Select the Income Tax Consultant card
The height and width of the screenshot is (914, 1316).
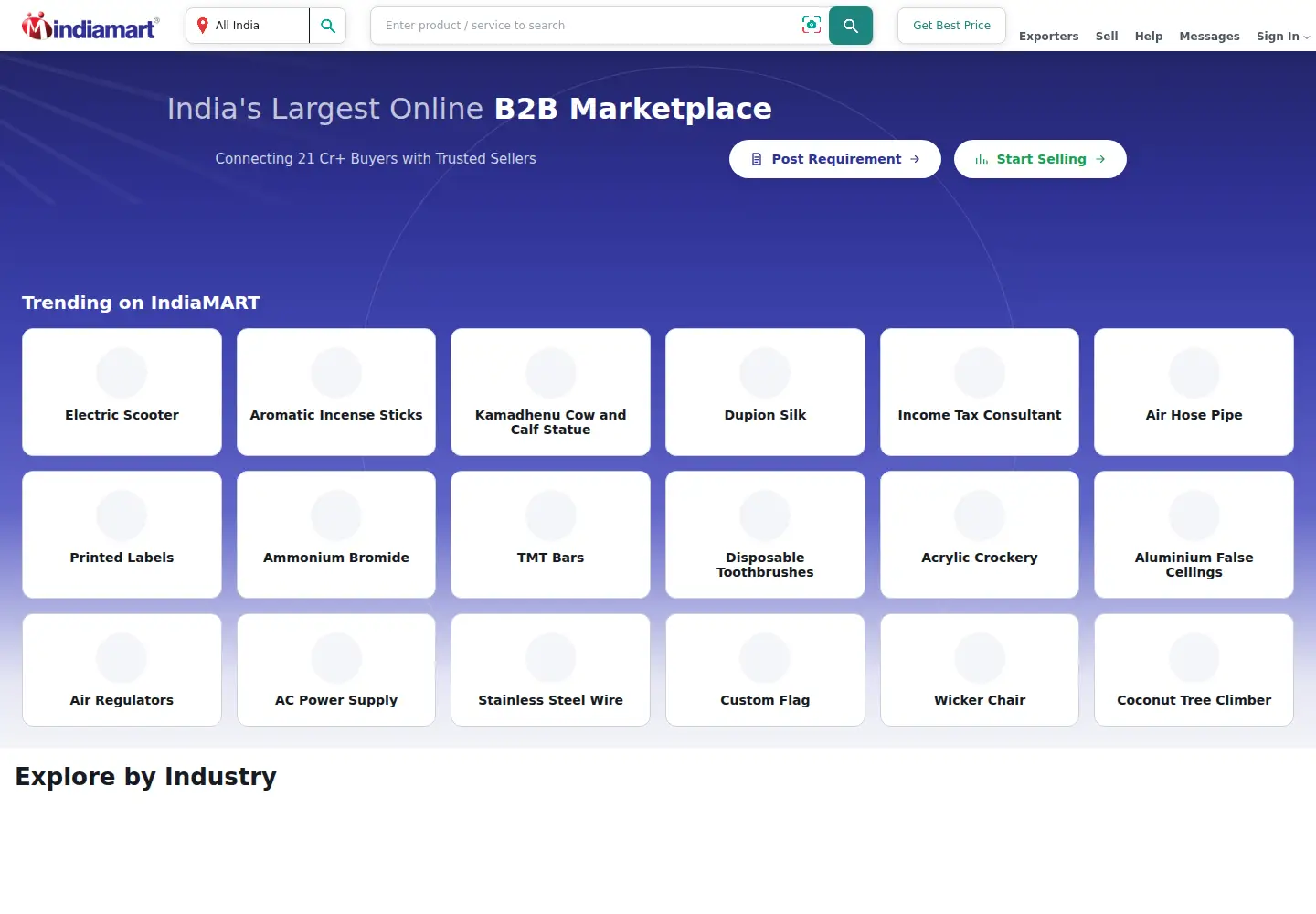click(x=980, y=392)
